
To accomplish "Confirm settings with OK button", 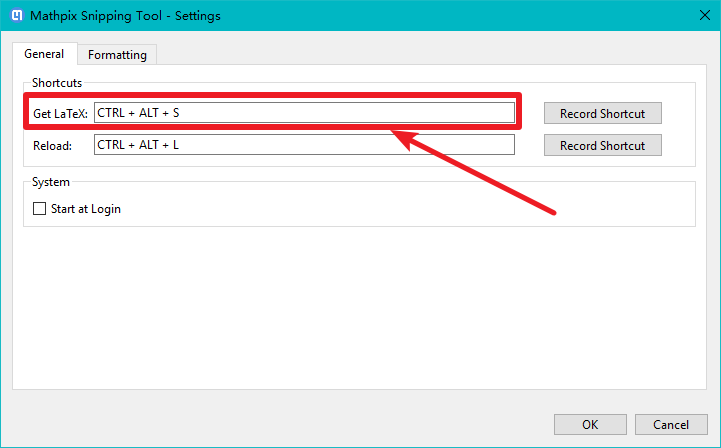I will point(590,424).
